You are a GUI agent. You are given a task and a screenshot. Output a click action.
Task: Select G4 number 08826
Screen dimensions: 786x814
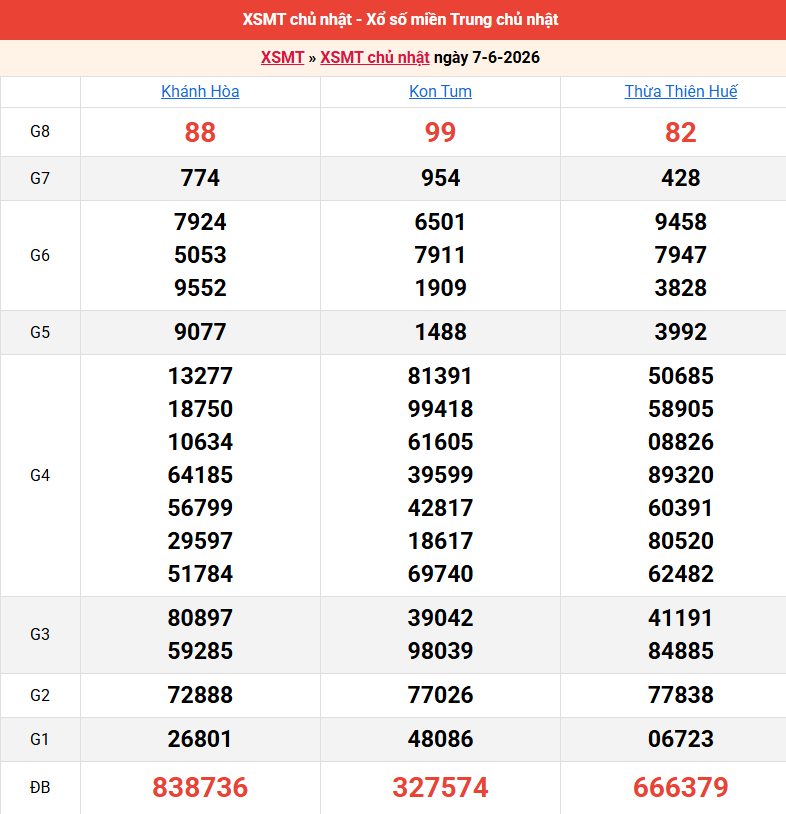[x=681, y=442]
